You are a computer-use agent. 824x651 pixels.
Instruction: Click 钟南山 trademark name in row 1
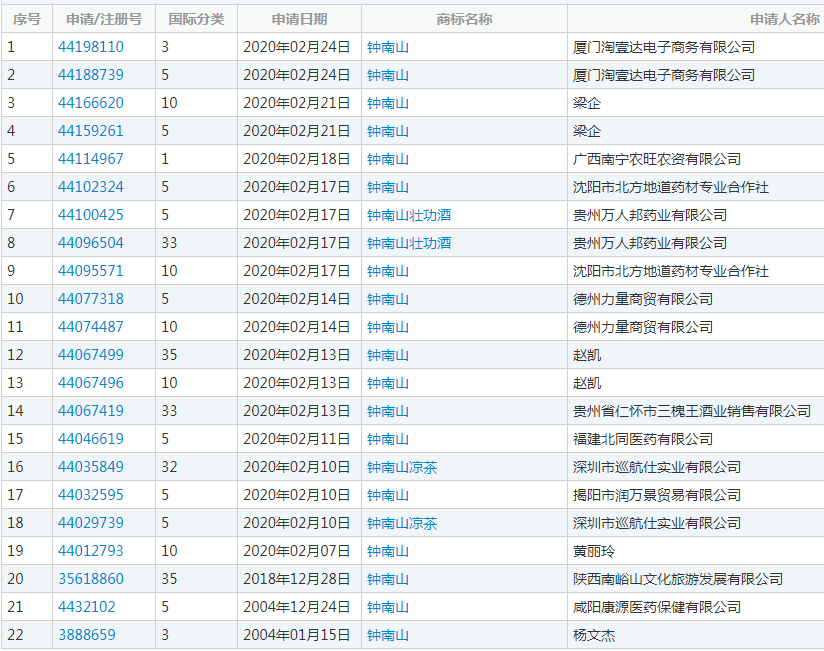[387, 47]
